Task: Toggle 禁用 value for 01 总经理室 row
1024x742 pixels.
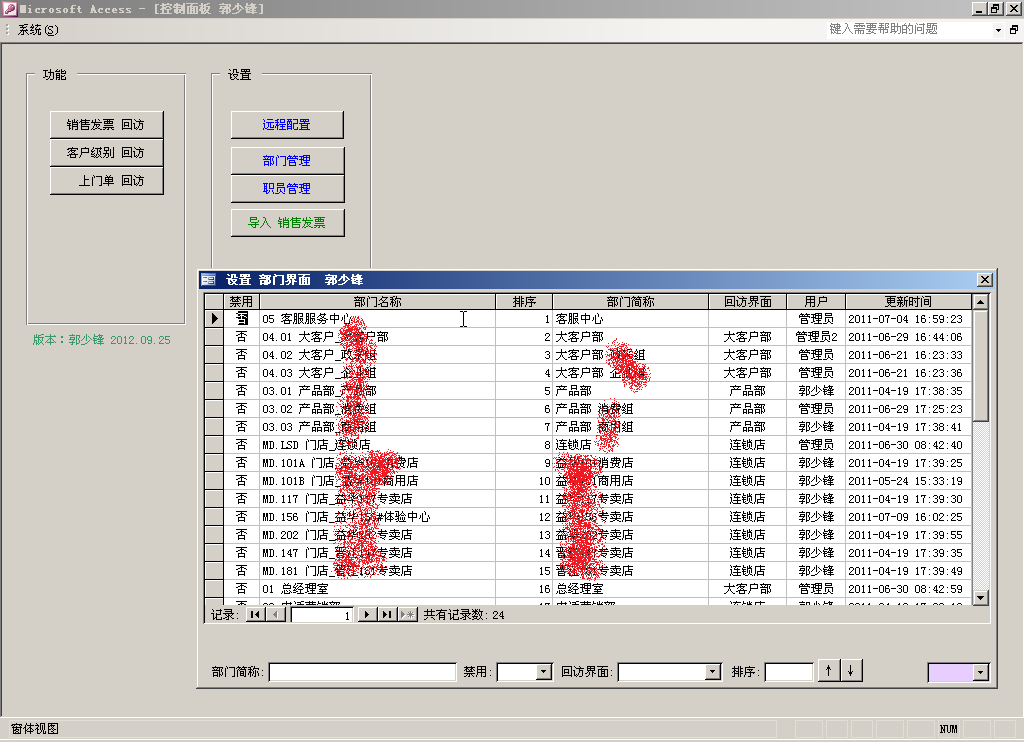Action: pyautogui.click(x=241, y=589)
